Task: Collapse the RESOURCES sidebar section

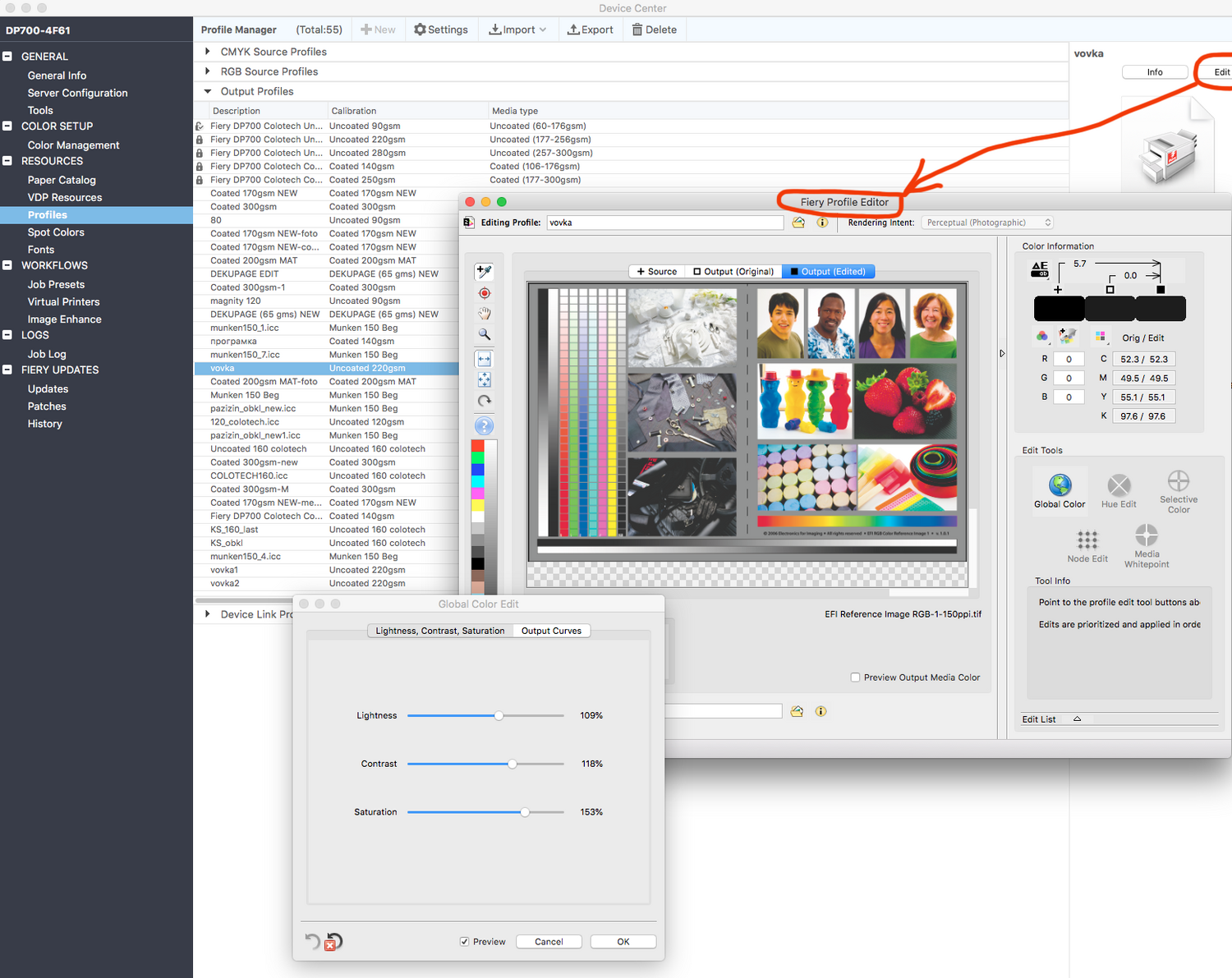Action: pos(7,161)
